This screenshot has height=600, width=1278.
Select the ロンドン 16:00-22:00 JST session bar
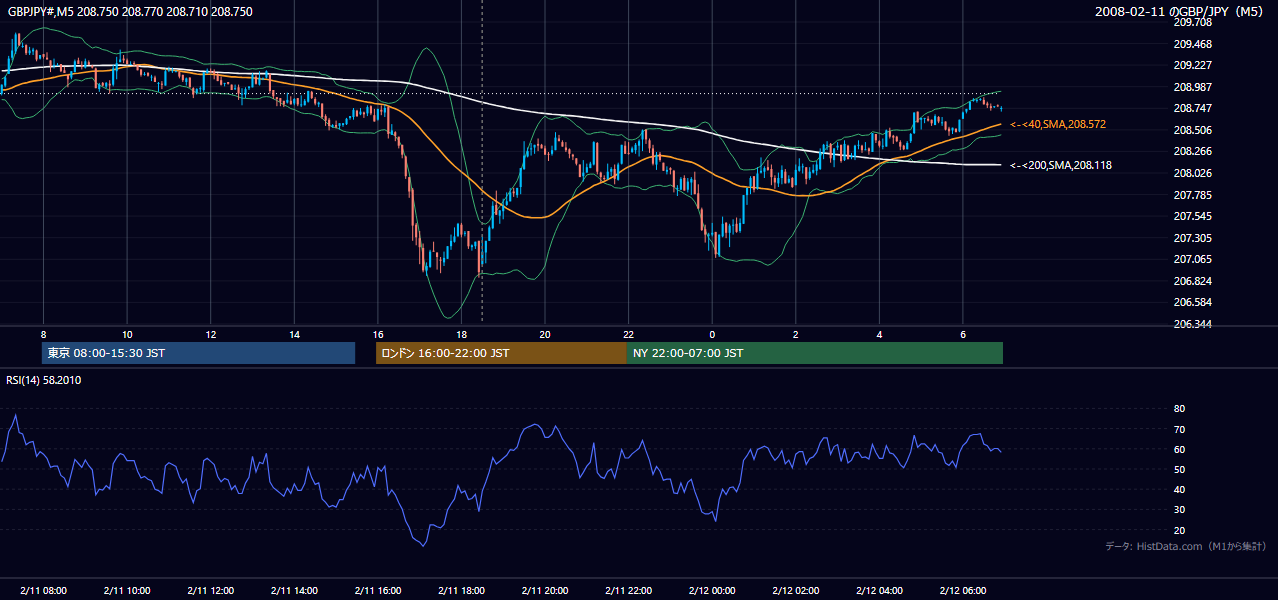click(501, 353)
